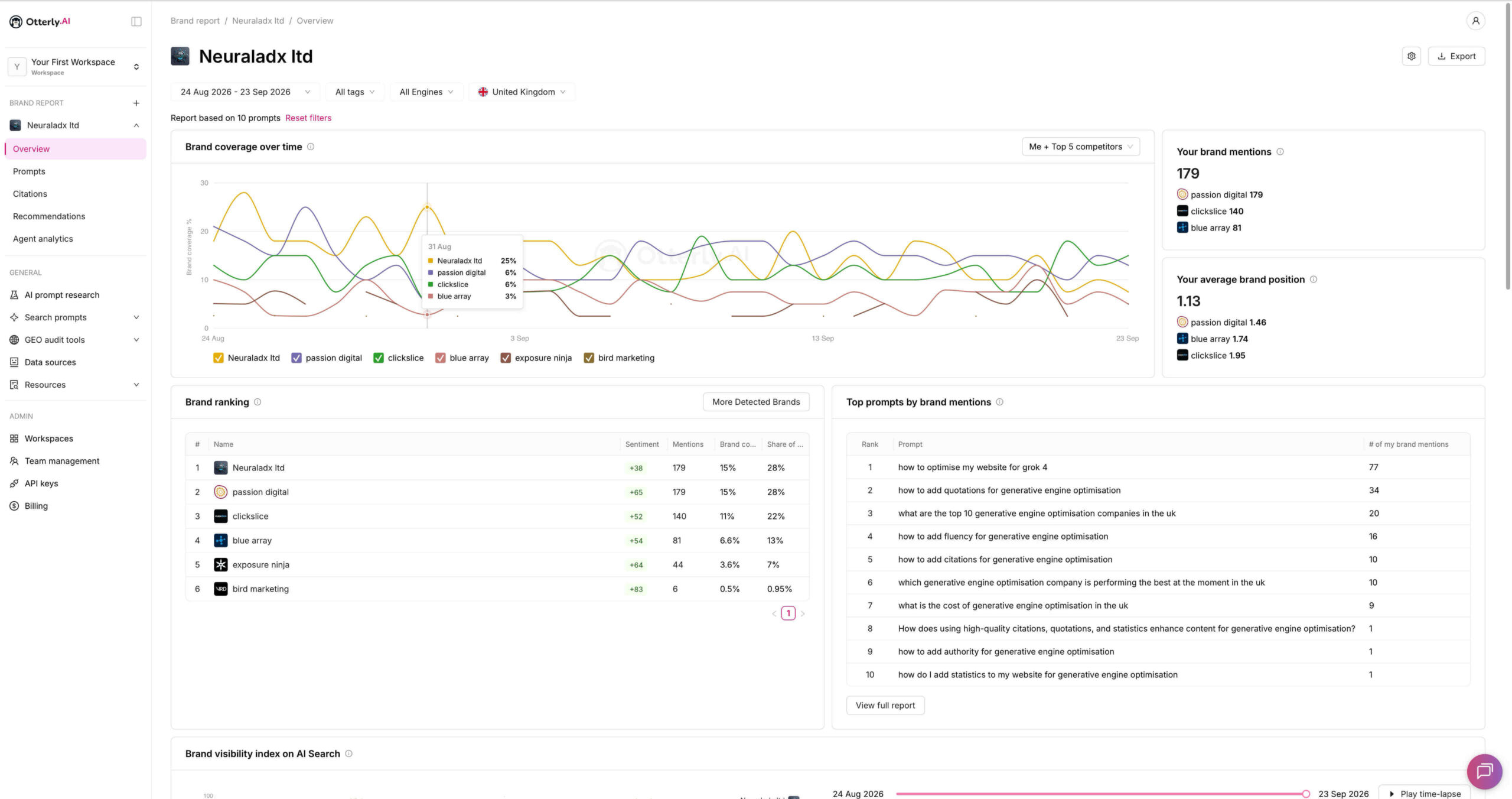Viewport: 1512px width, 799px height.
Task: Open the All tags filter
Action: click(x=355, y=92)
